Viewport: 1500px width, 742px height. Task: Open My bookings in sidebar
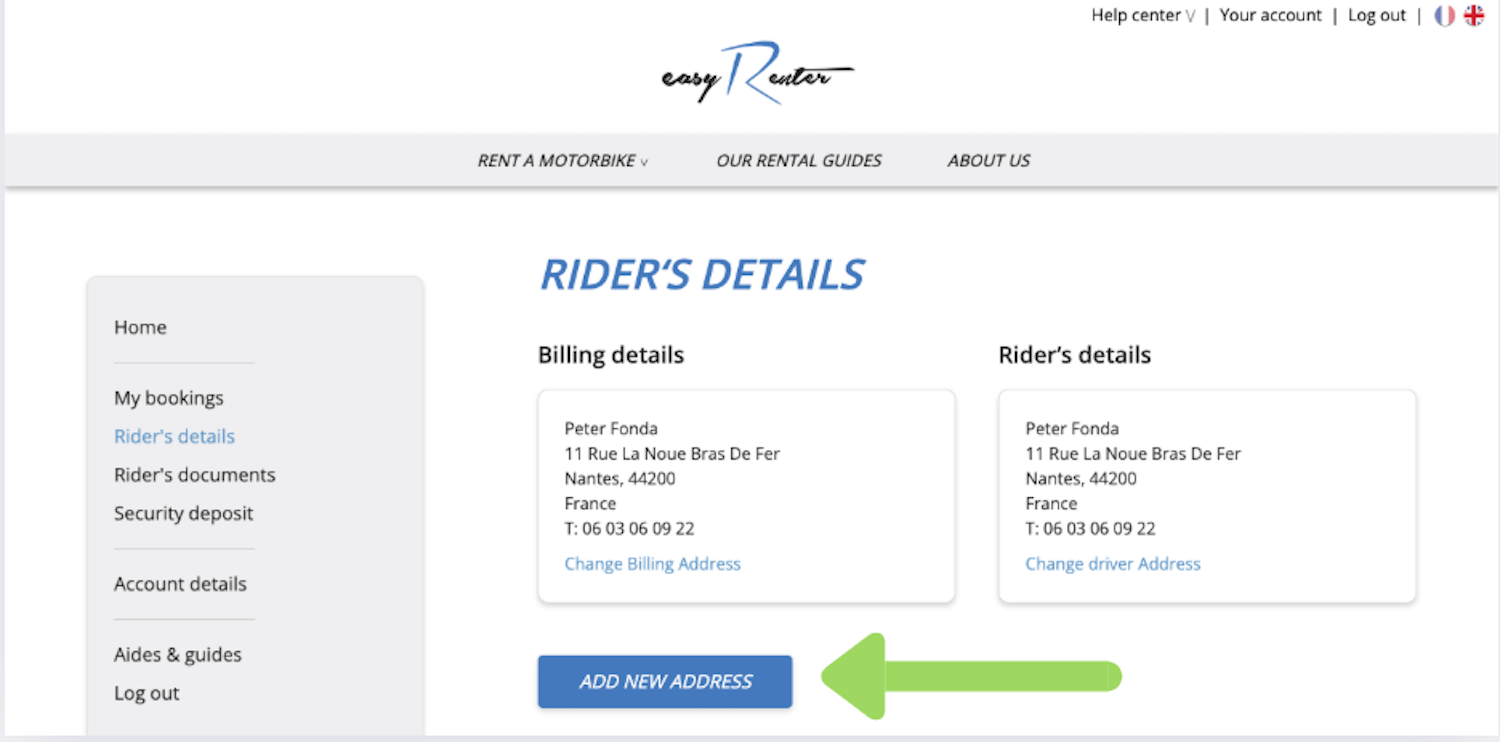coord(169,398)
